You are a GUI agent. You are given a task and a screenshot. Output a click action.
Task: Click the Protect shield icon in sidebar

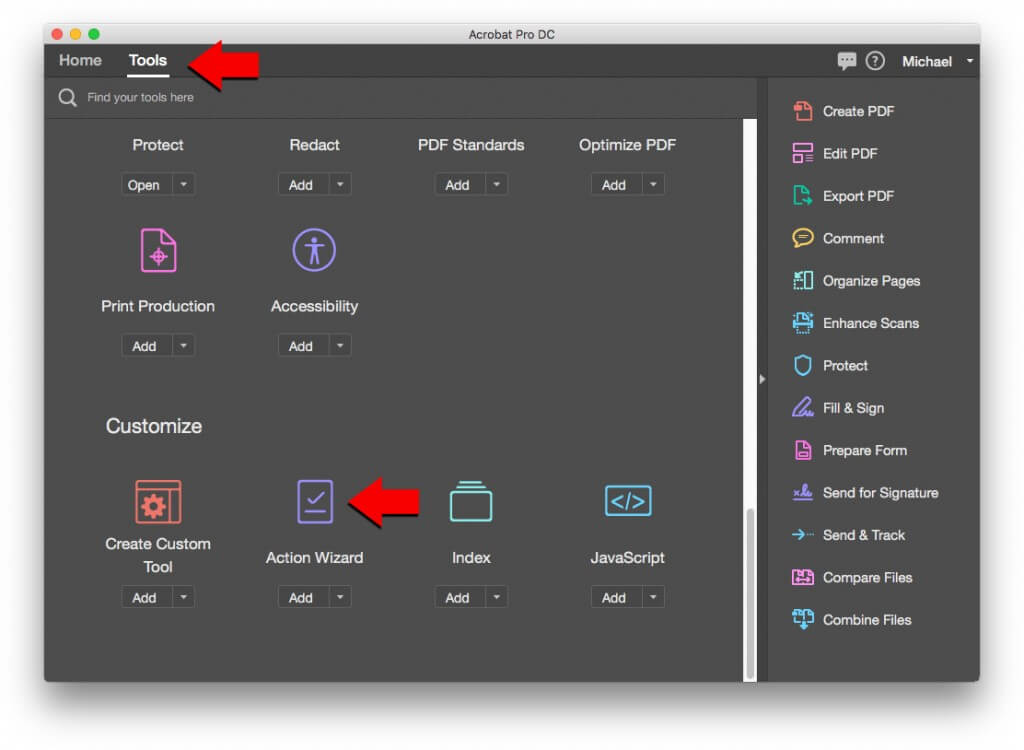coord(803,365)
